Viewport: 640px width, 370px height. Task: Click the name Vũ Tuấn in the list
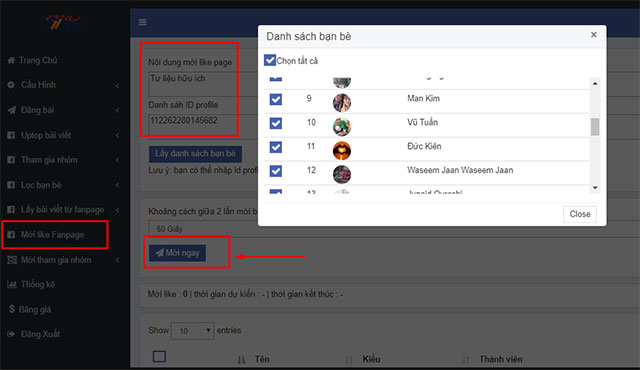[422, 122]
